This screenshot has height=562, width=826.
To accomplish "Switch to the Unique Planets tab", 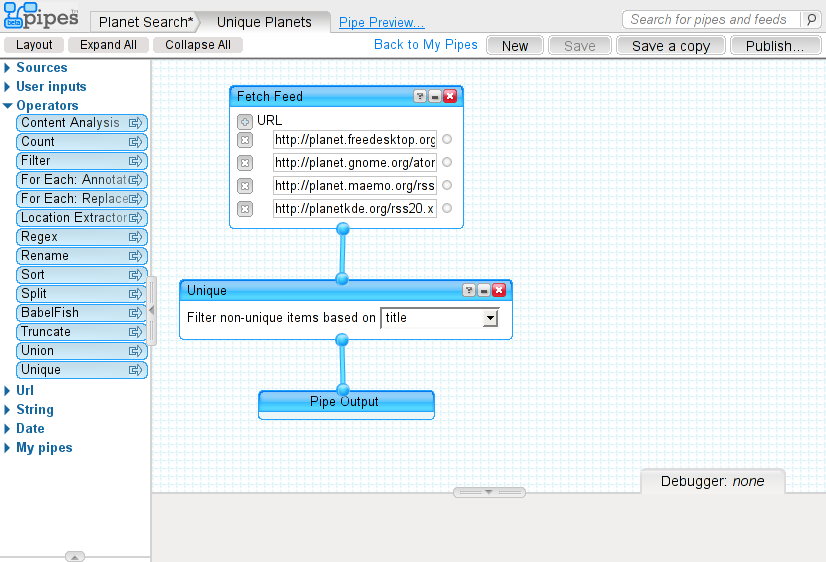I will [264, 22].
